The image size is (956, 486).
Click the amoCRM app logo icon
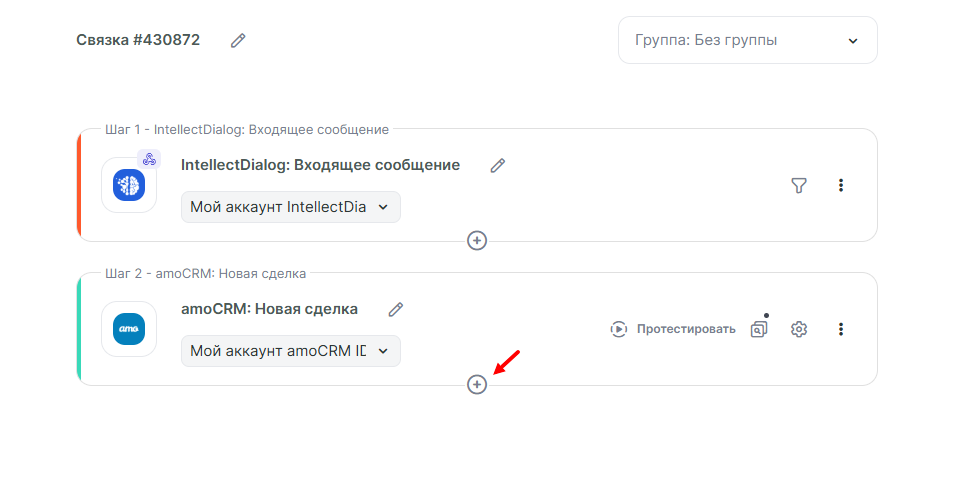(129, 329)
